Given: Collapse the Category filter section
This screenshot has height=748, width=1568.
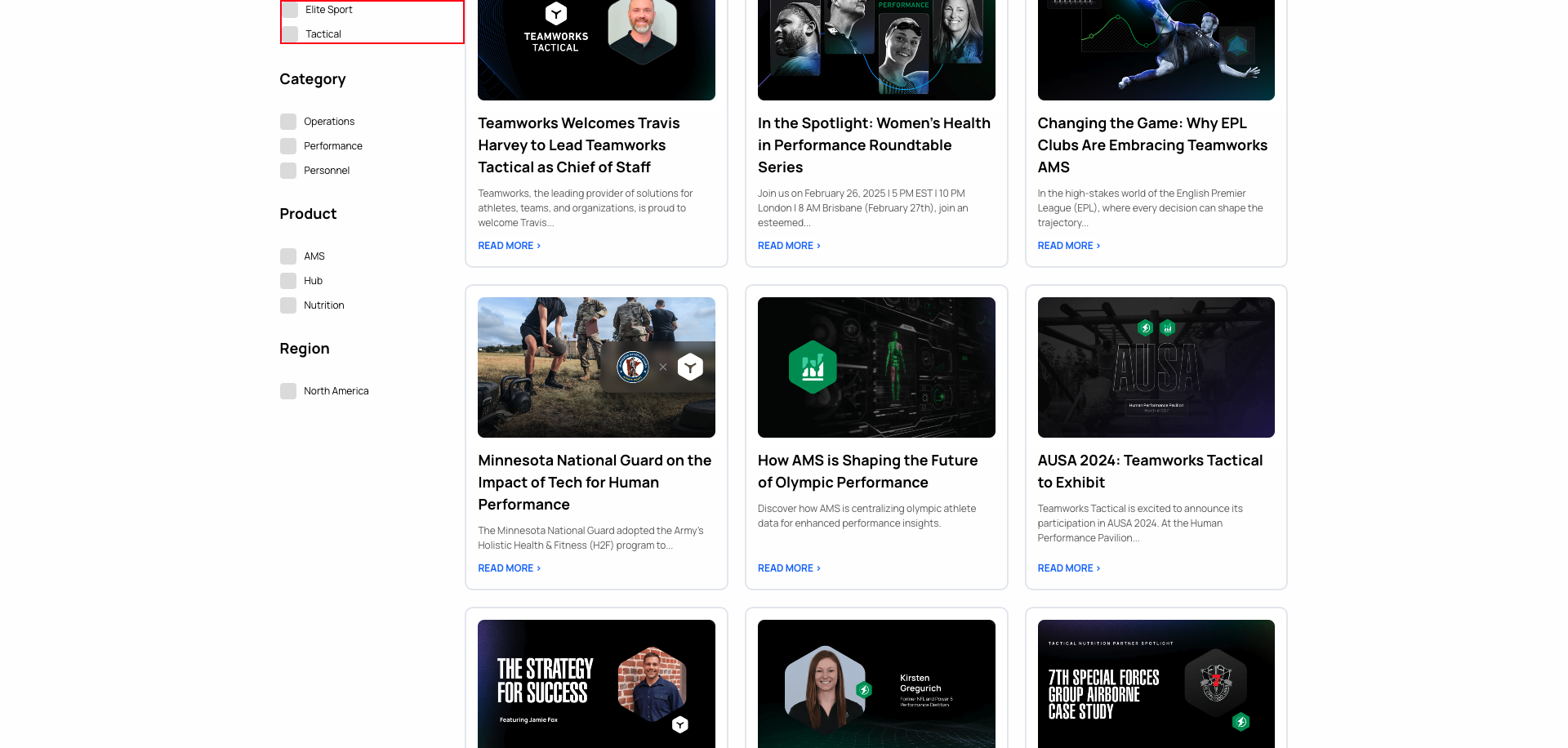Looking at the screenshot, I should point(313,79).
